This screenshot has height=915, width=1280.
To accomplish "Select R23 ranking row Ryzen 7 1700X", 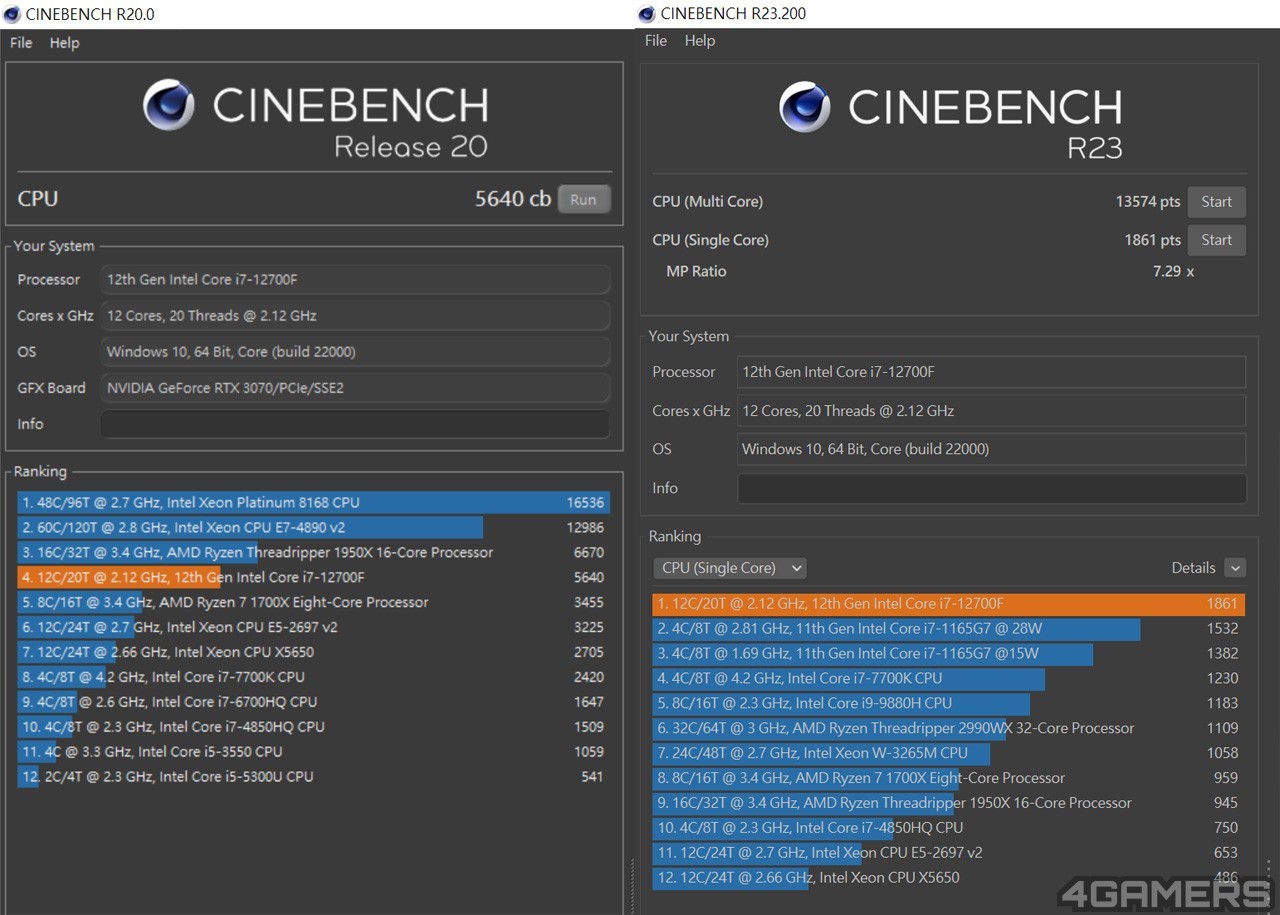I will (949, 778).
